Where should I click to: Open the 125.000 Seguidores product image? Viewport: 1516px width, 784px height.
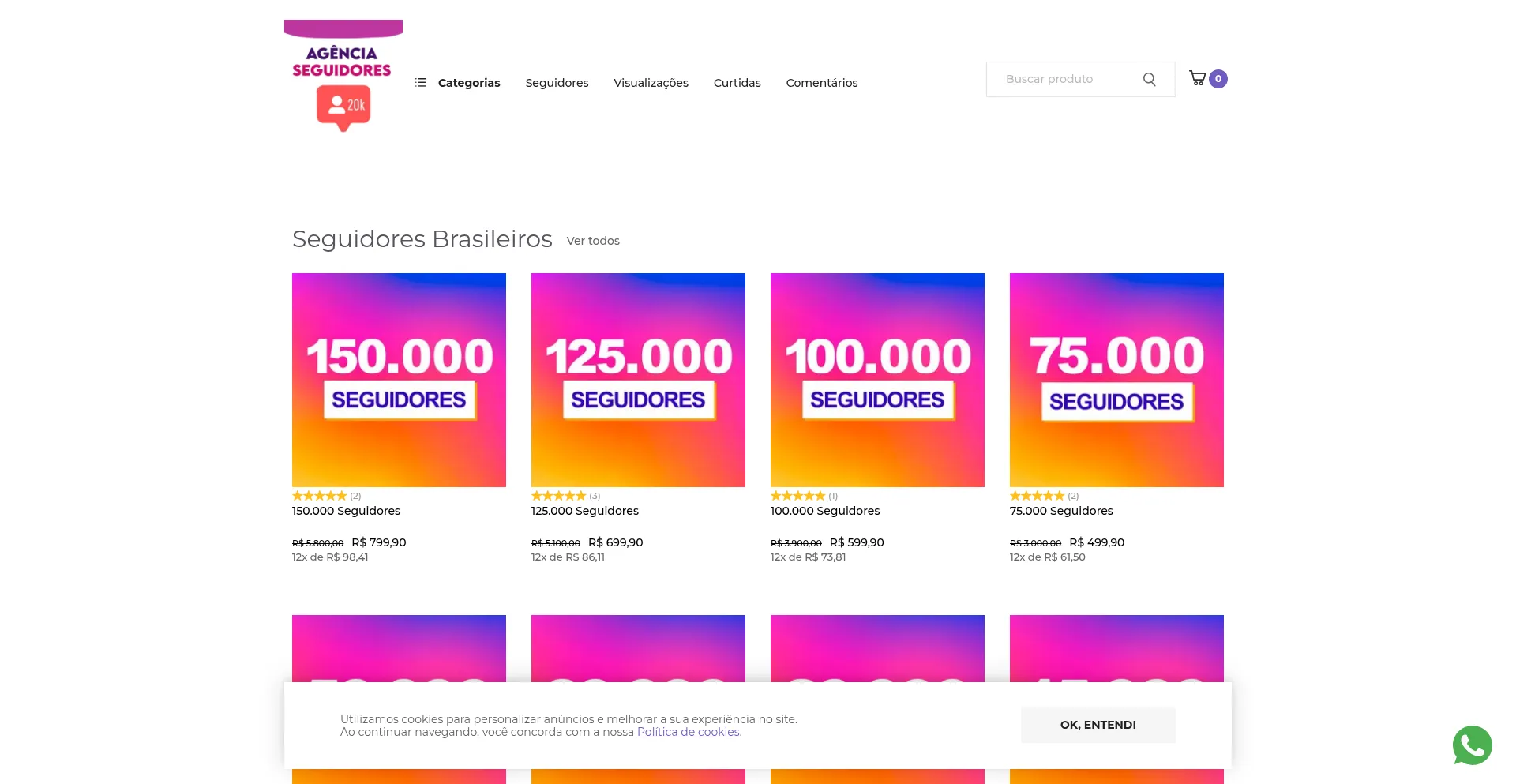[638, 380]
